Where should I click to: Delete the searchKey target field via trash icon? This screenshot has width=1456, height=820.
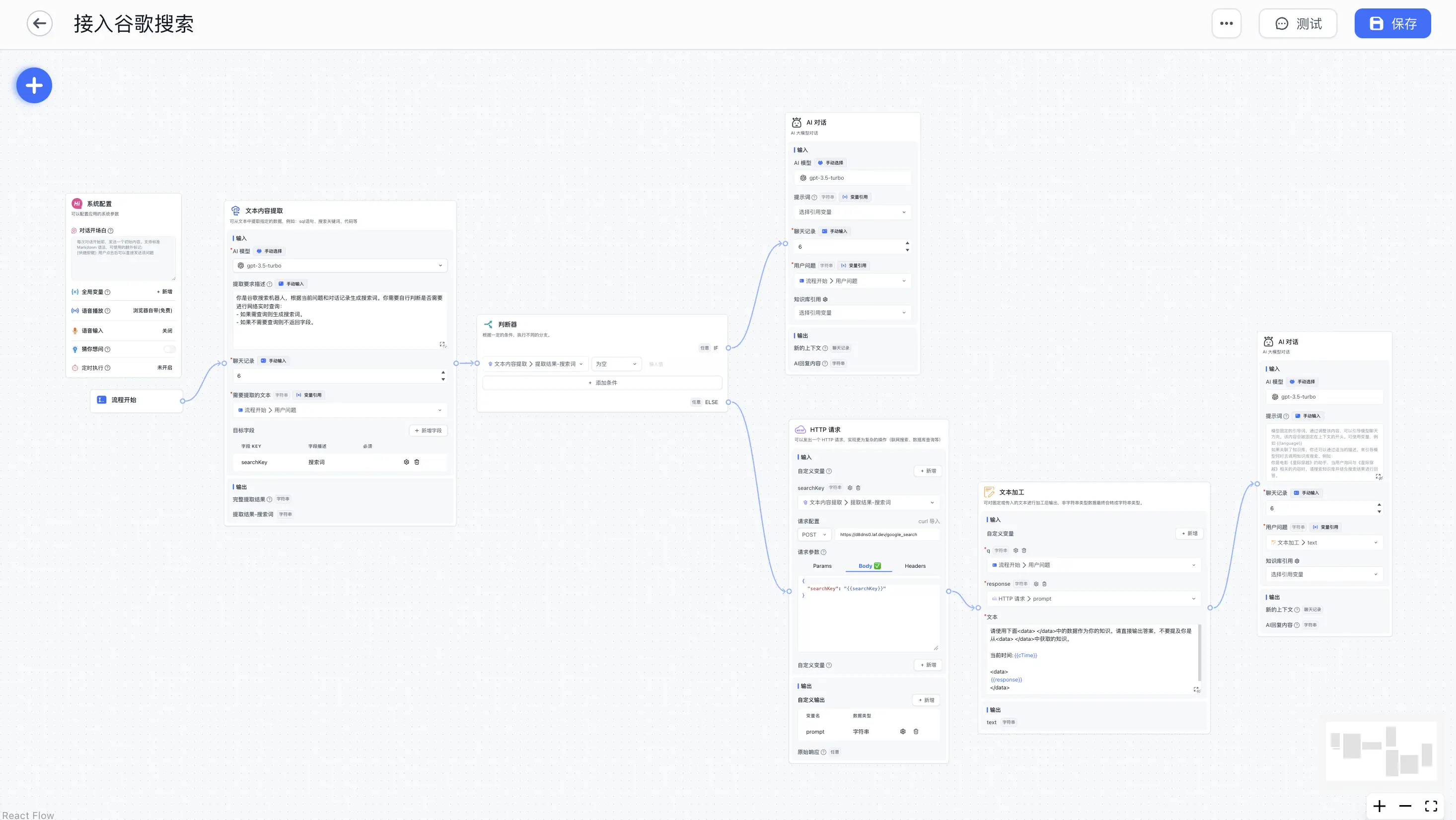click(x=417, y=462)
